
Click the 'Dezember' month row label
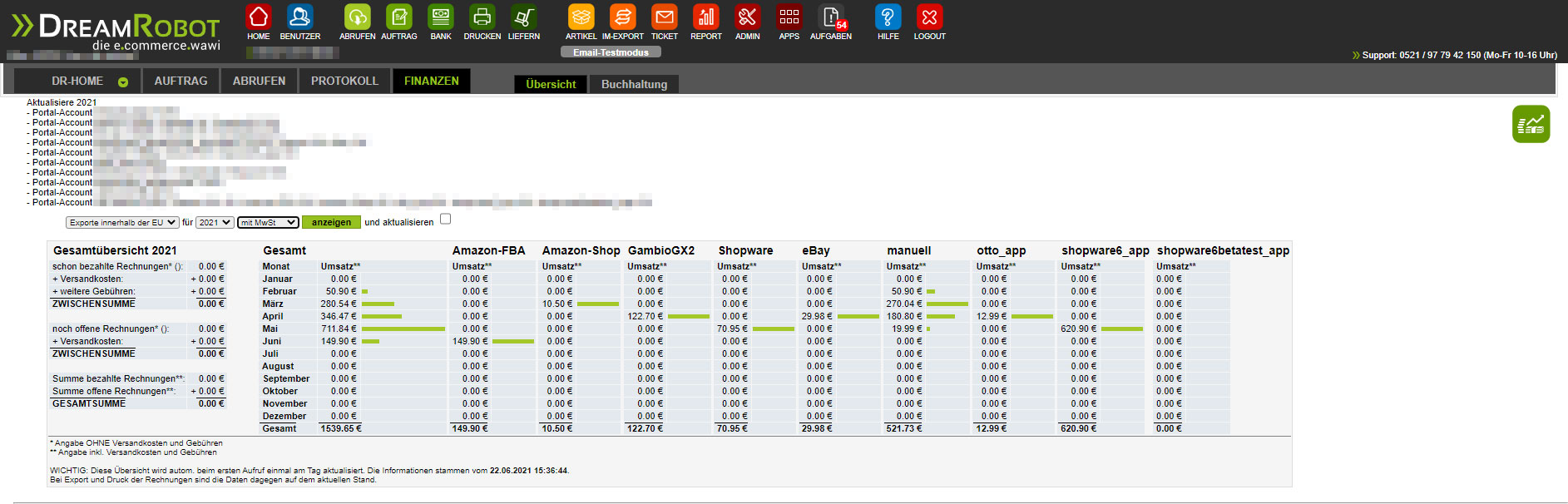[284, 416]
